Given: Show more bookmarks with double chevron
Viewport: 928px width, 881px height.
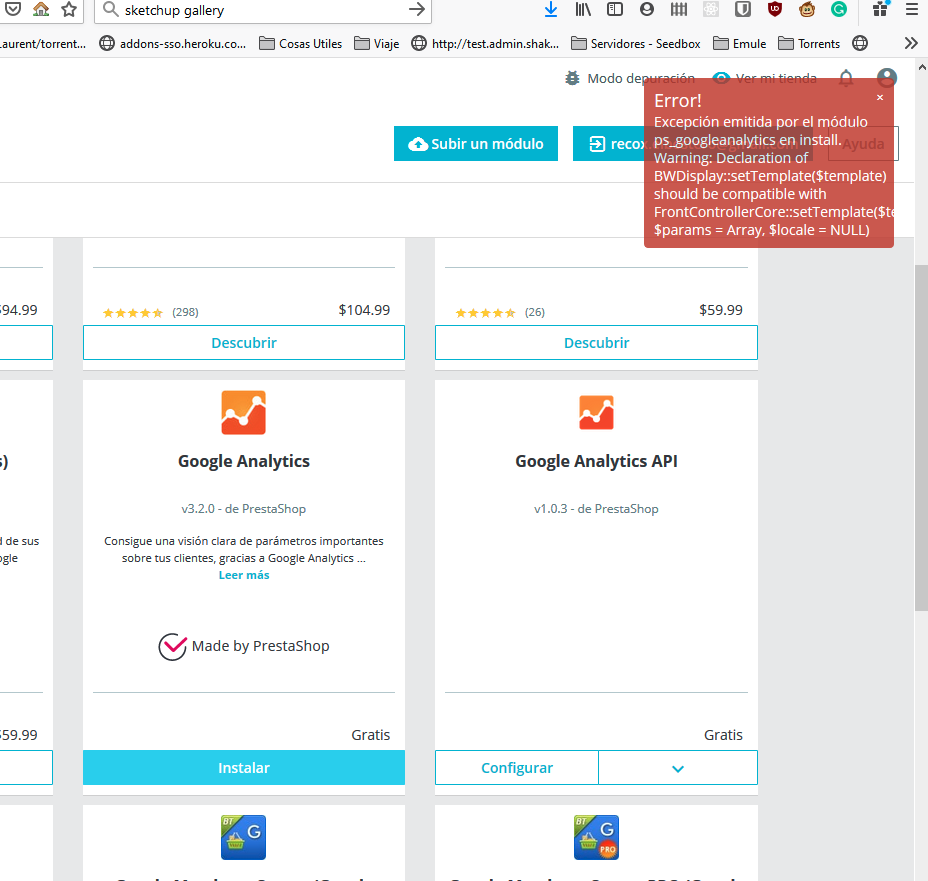Looking at the screenshot, I should 911,43.
